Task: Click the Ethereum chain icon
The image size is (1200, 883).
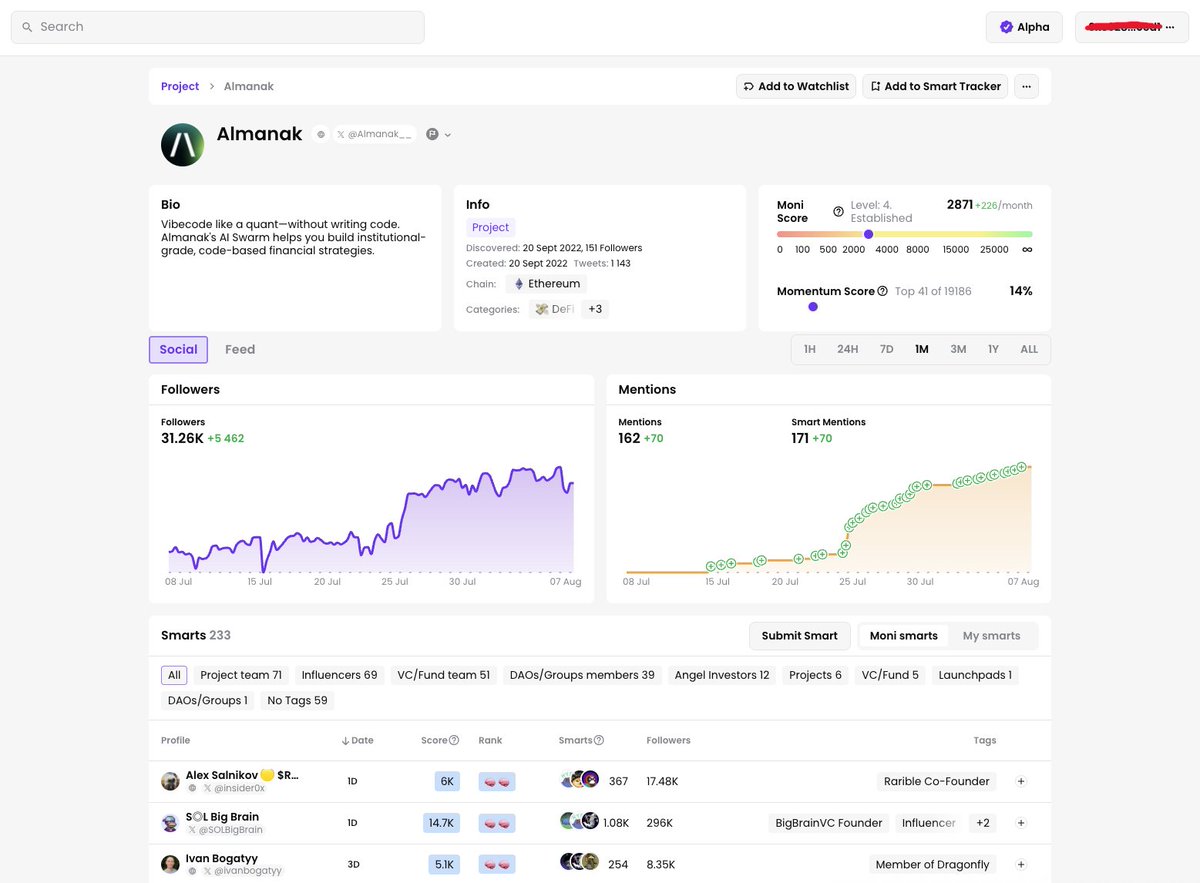Action: [518, 284]
